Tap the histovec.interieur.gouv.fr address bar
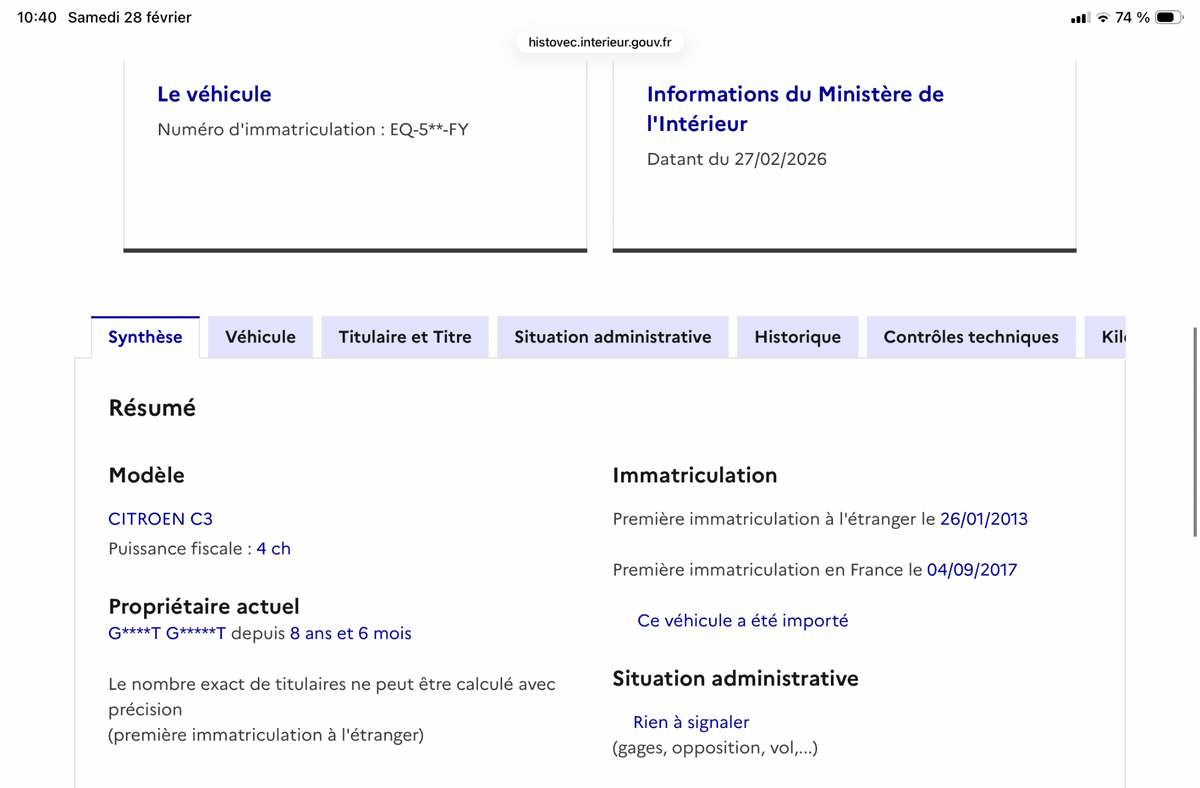This screenshot has width=1200, height=788. pos(598,42)
